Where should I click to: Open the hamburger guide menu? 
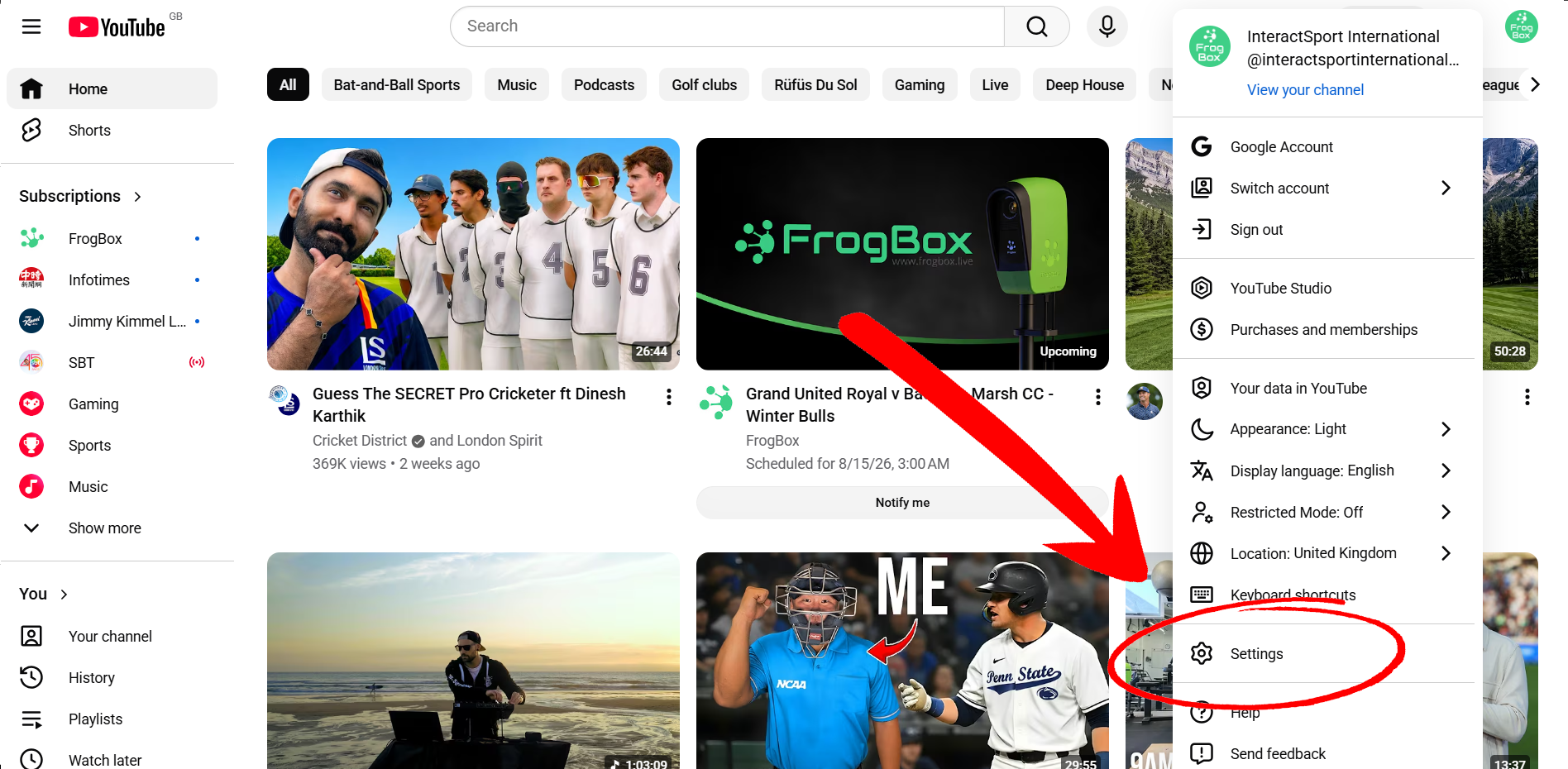pos(31,26)
